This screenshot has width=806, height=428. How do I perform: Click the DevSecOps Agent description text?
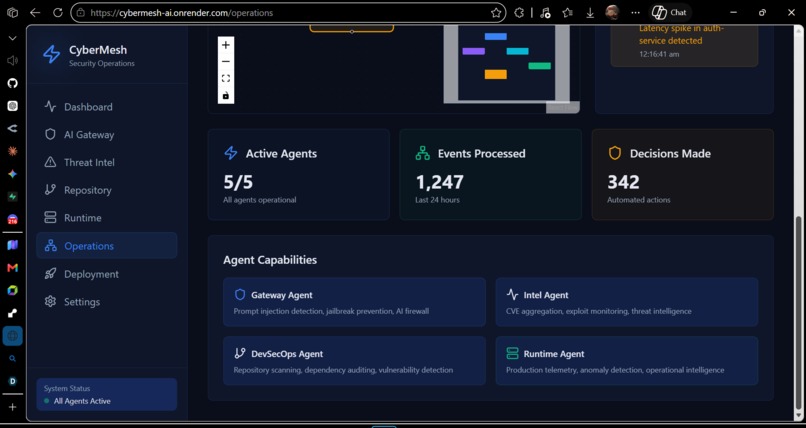coord(343,370)
